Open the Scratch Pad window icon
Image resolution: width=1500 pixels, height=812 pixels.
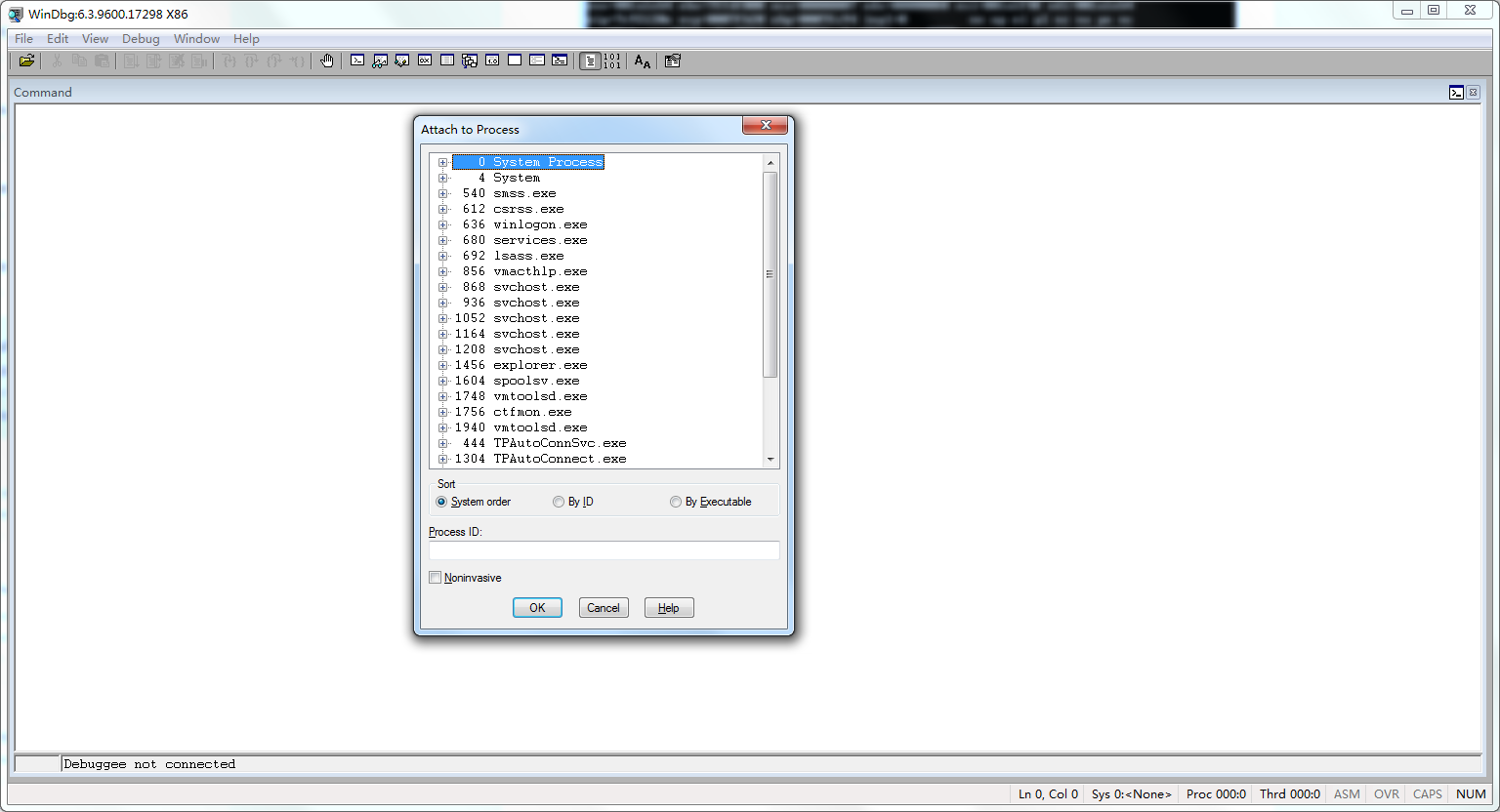pos(515,61)
